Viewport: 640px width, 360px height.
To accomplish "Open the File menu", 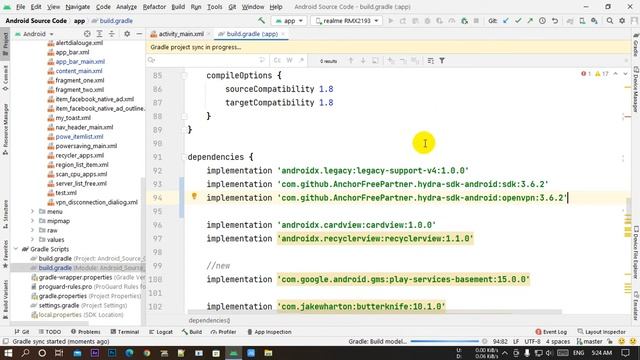I will (x=20, y=7).
